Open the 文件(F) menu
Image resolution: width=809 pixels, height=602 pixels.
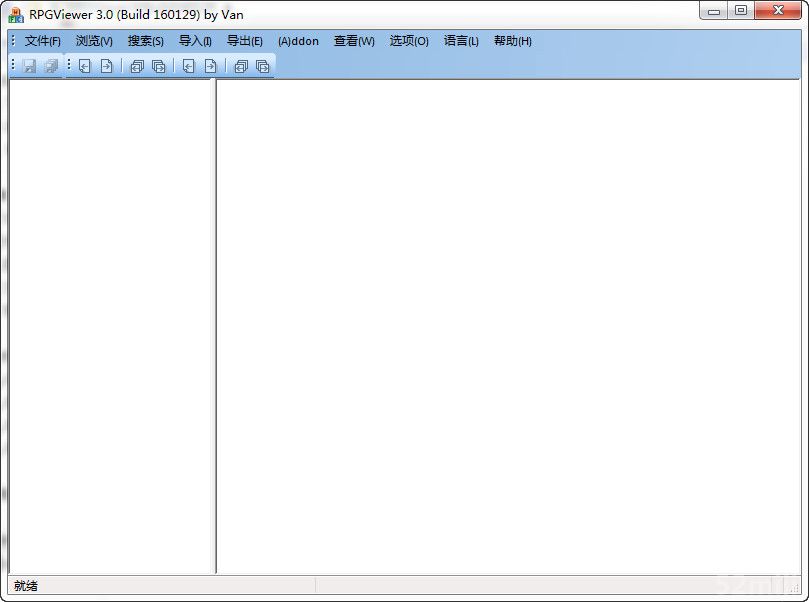pos(42,41)
